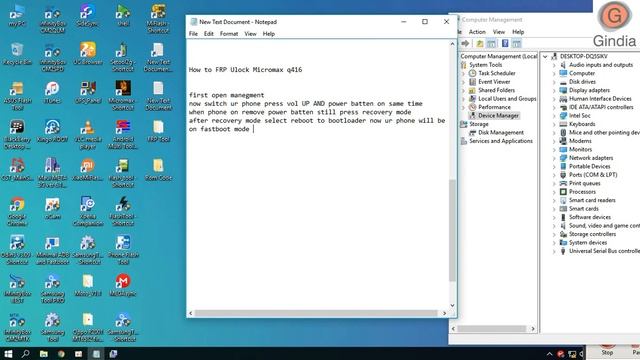This screenshot has width=640, height=360.
Task: Open File Explorer from the taskbar
Action: point(43,353)
